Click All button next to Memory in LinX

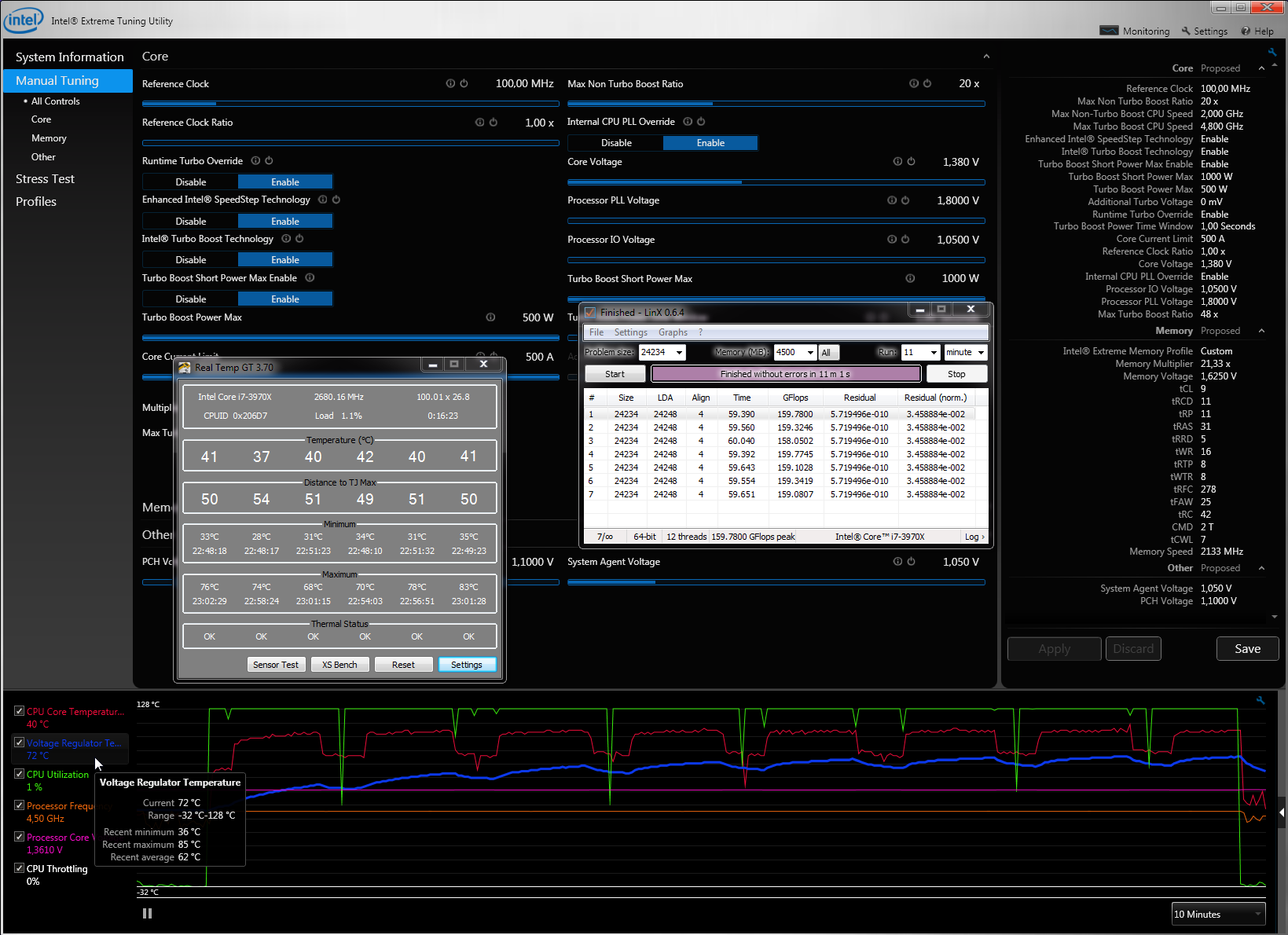(828, 353)
